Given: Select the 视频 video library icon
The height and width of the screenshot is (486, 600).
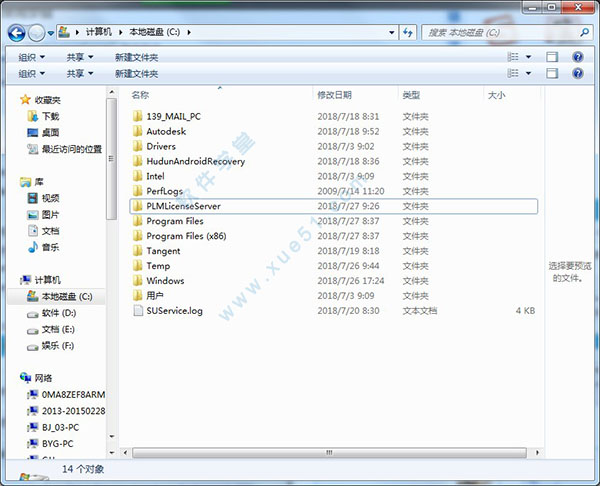Looking at the screenshot, I should click(33, 198).
